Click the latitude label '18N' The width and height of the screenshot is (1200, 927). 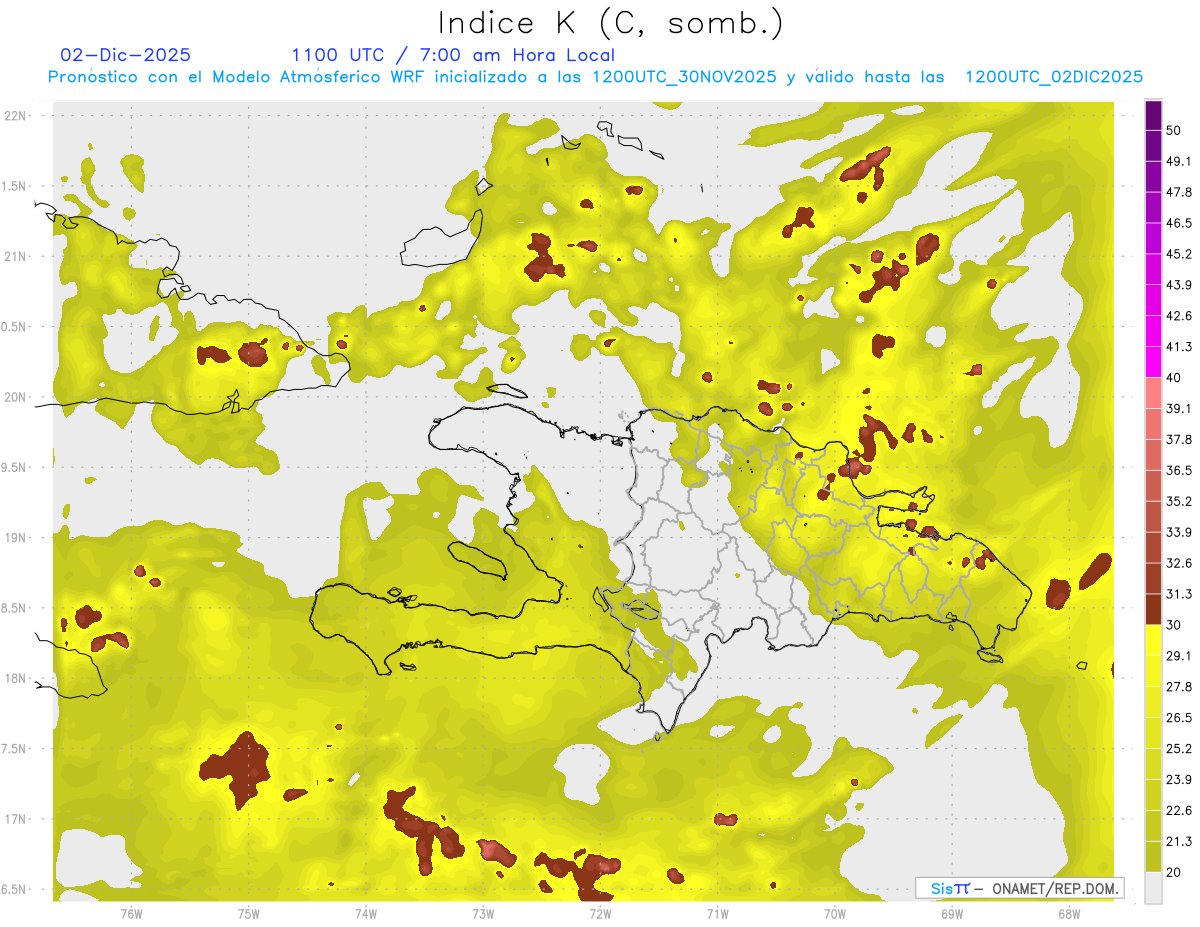[x=15, y=680]
